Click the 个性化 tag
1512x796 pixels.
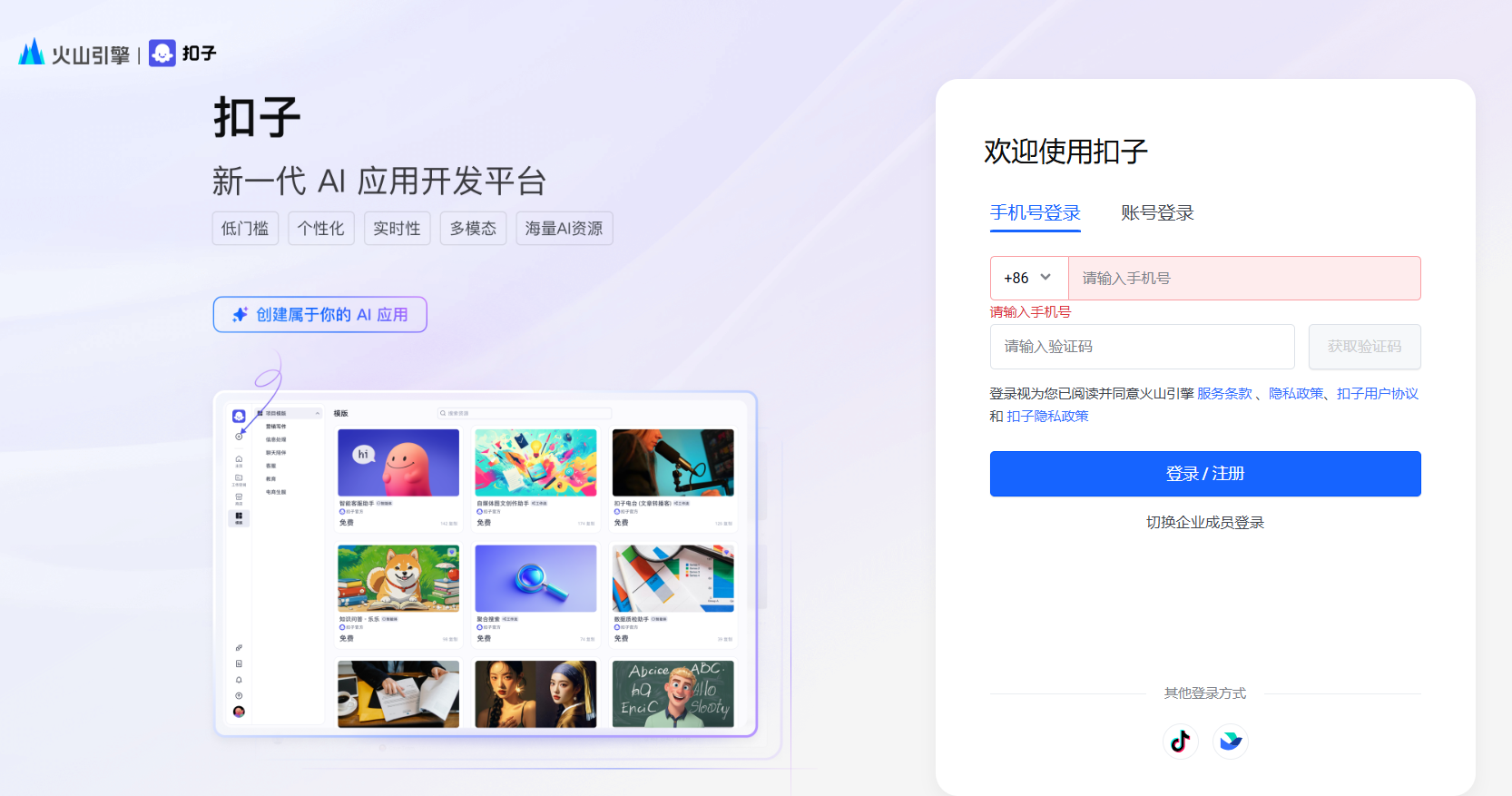321,229
